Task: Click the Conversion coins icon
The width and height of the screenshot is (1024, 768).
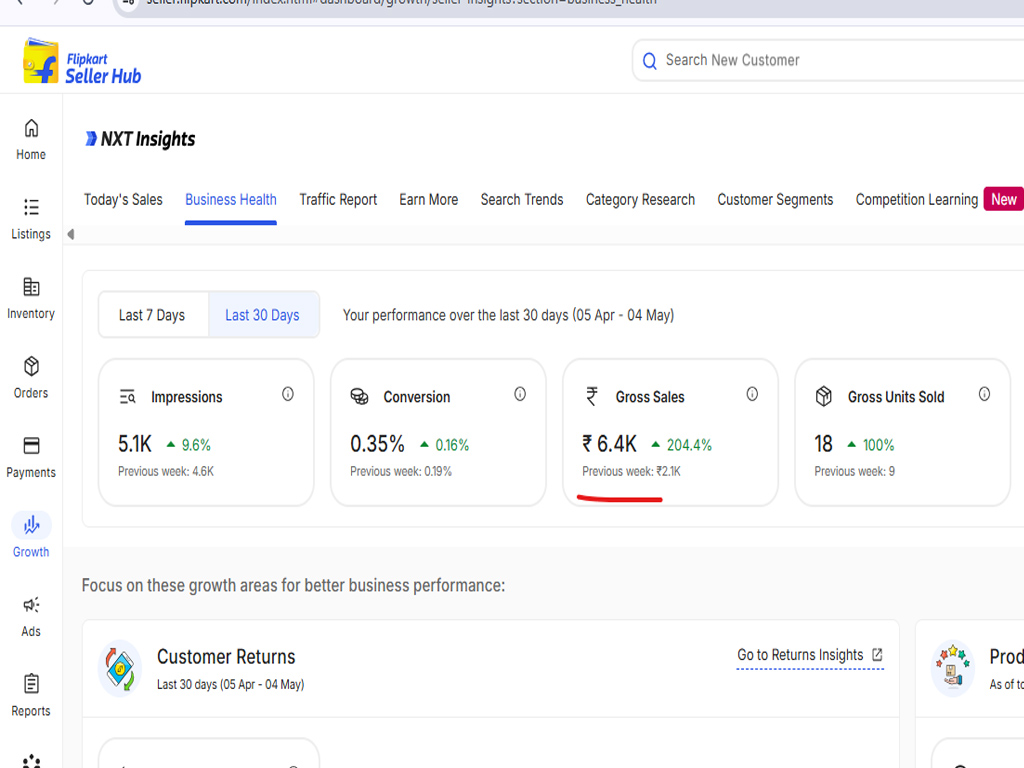Action: [359, 396]
